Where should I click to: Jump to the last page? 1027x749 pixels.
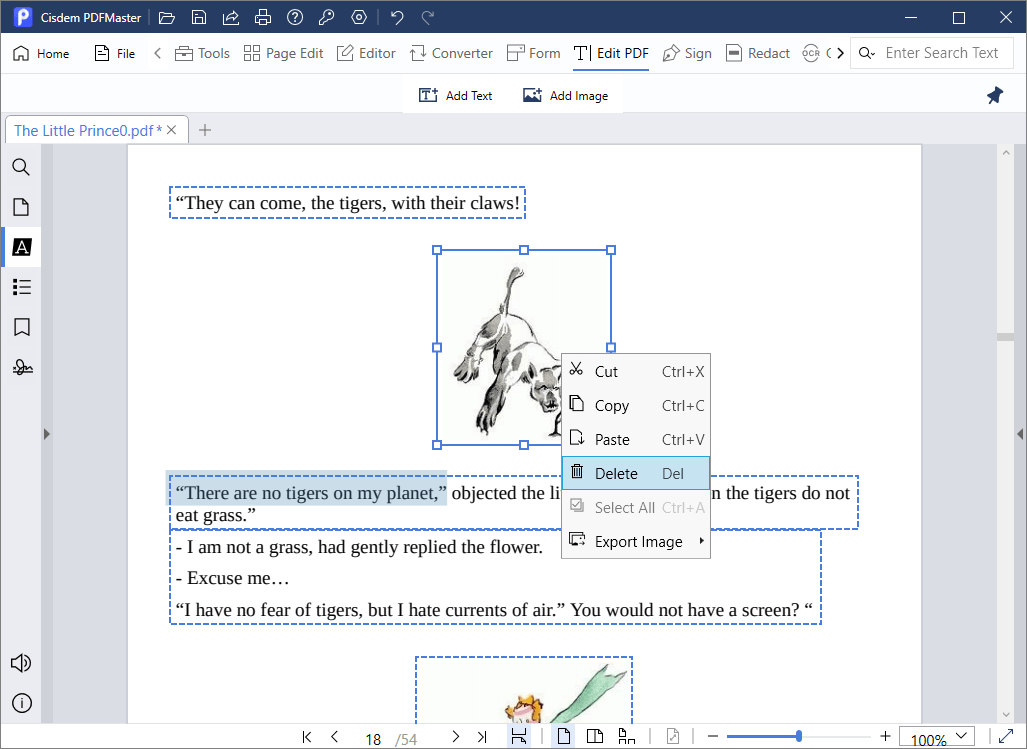483,737
